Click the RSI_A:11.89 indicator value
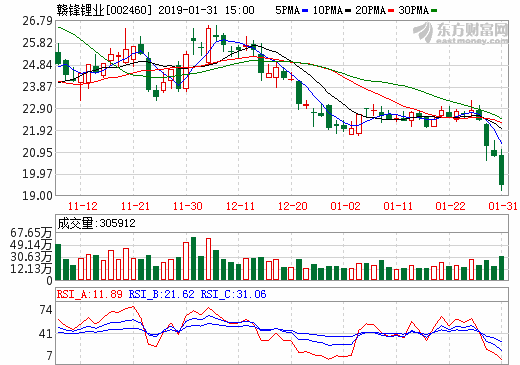This screenshot has height=365, width=520. tap(89, 294)
